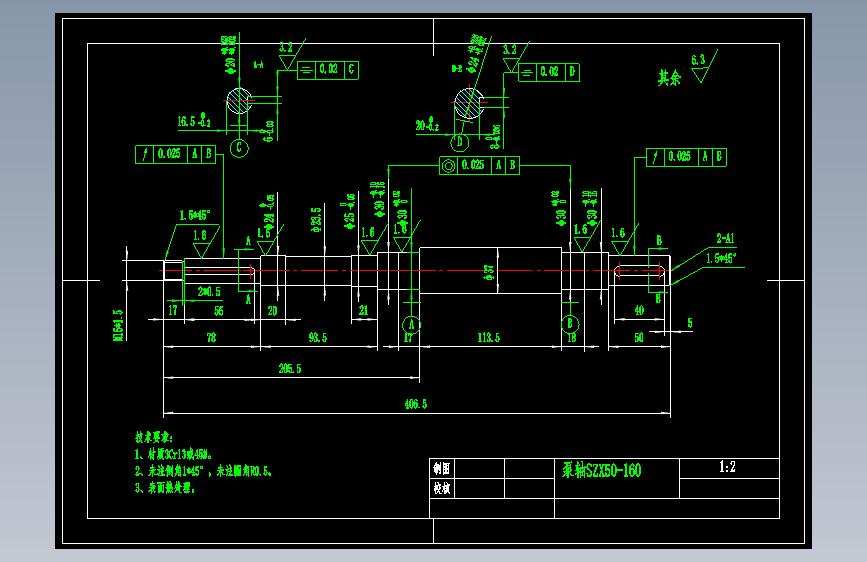
Task: Click the 50 dimension text
Action: pyautogui.click(x=639, y=337)
